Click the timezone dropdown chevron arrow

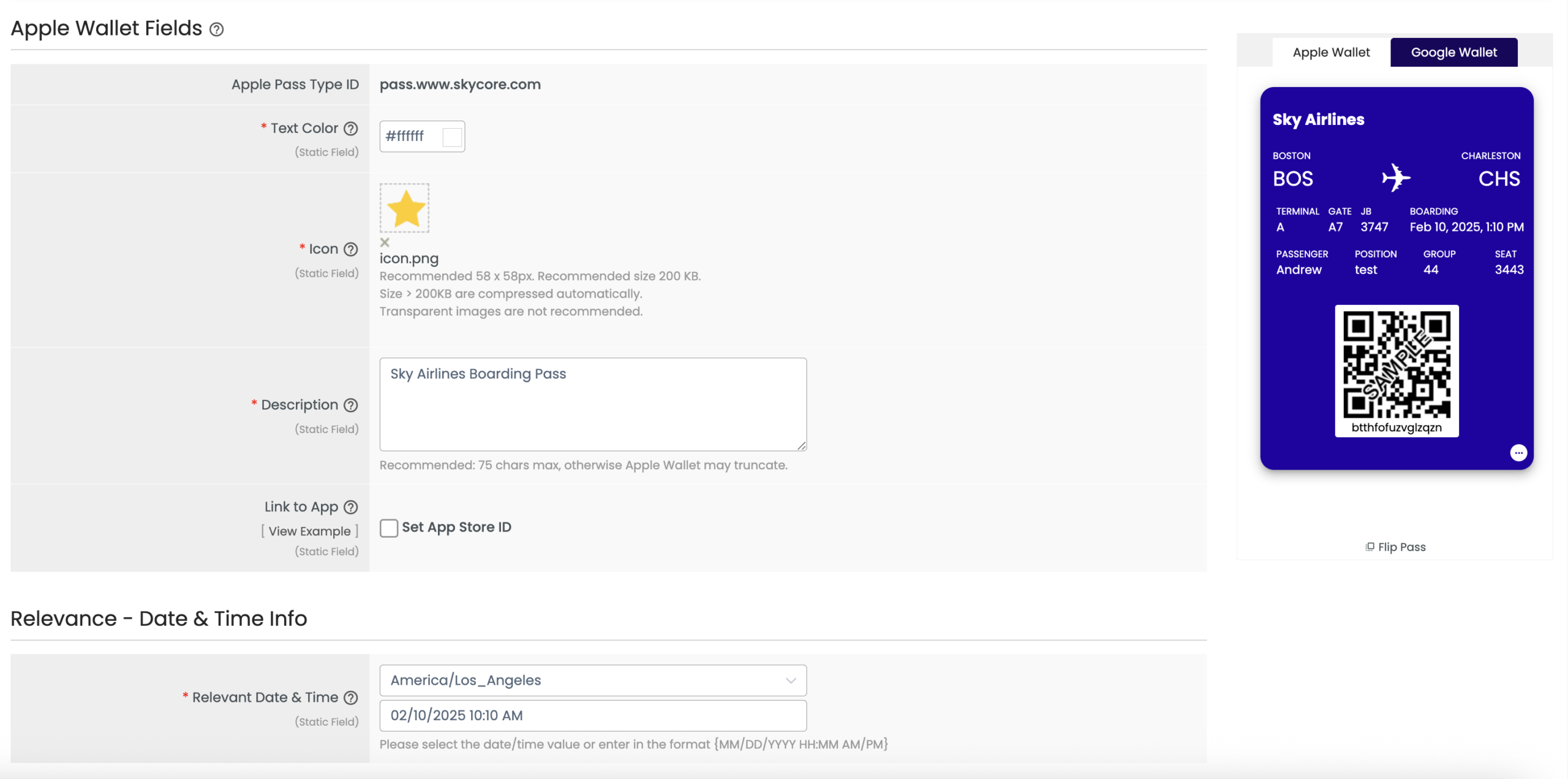pyautogui.click(x=791, y=680)
